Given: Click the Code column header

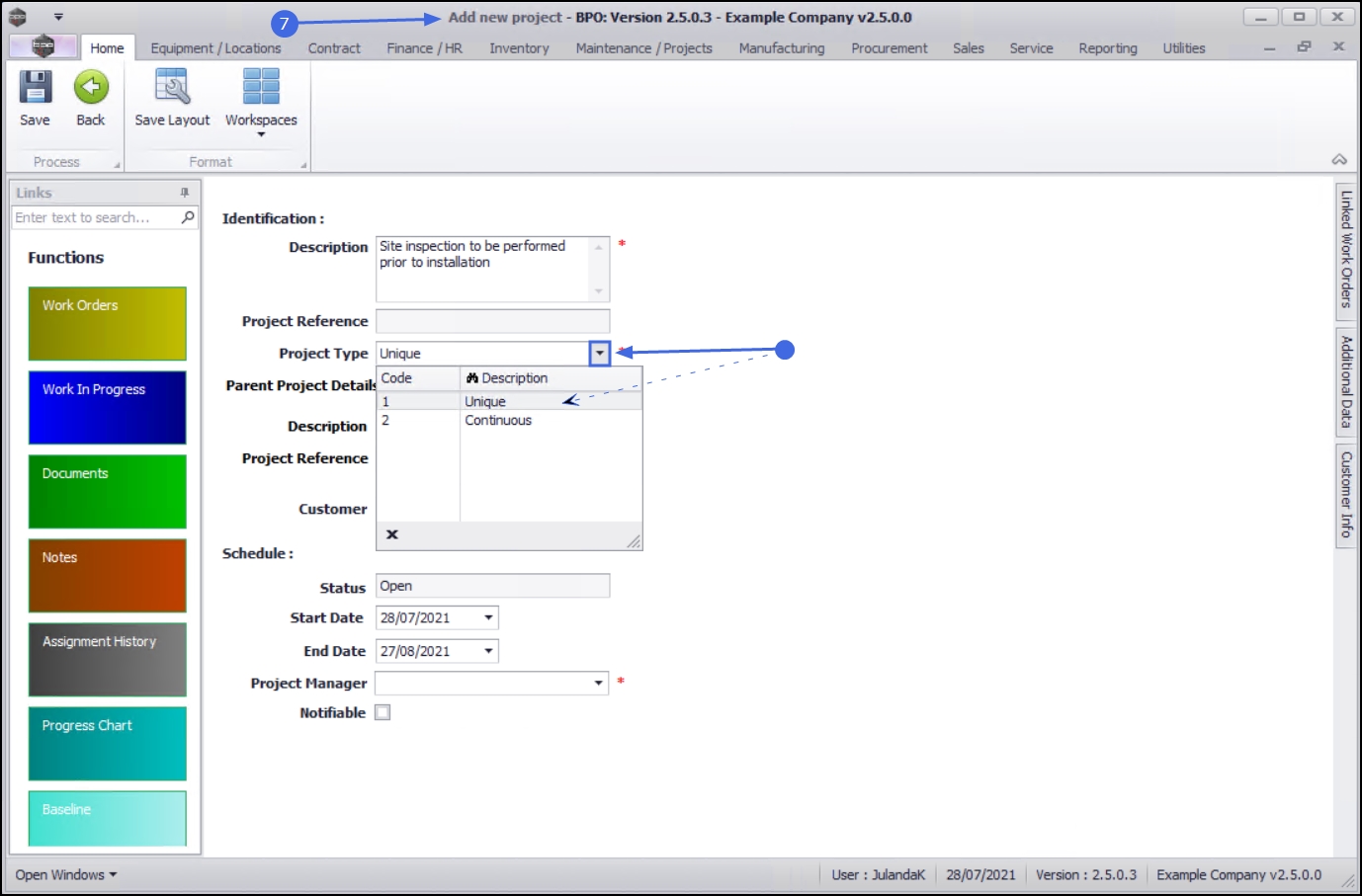Looking at the screenshot, I should 419,378.
